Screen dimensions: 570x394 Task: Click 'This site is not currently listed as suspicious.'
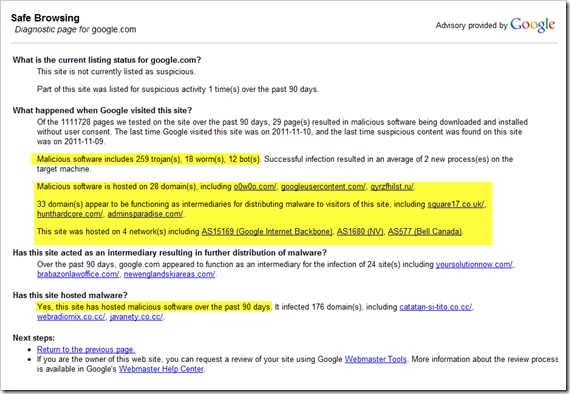point(116,72)
